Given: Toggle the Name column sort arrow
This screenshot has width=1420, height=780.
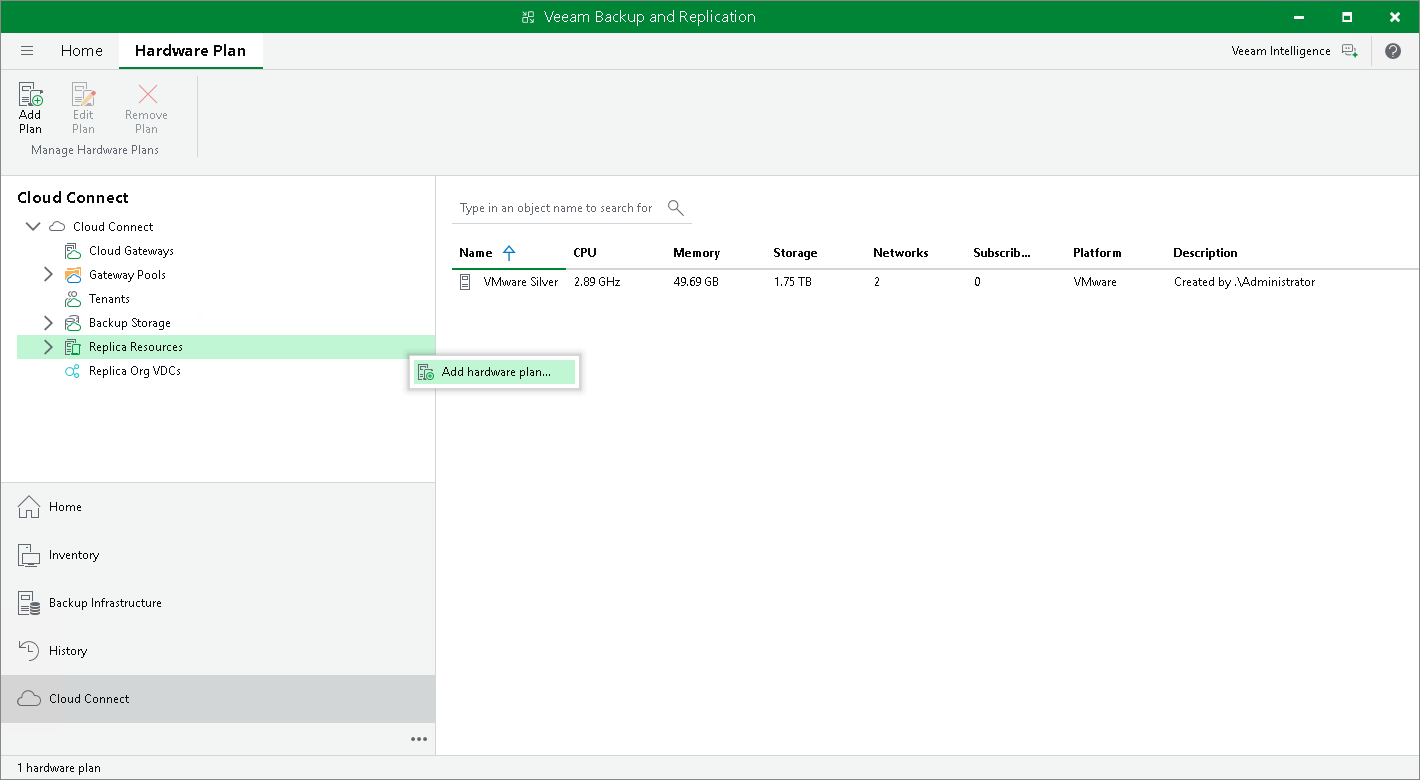Looking at the screenshot, I should (509, 253).
